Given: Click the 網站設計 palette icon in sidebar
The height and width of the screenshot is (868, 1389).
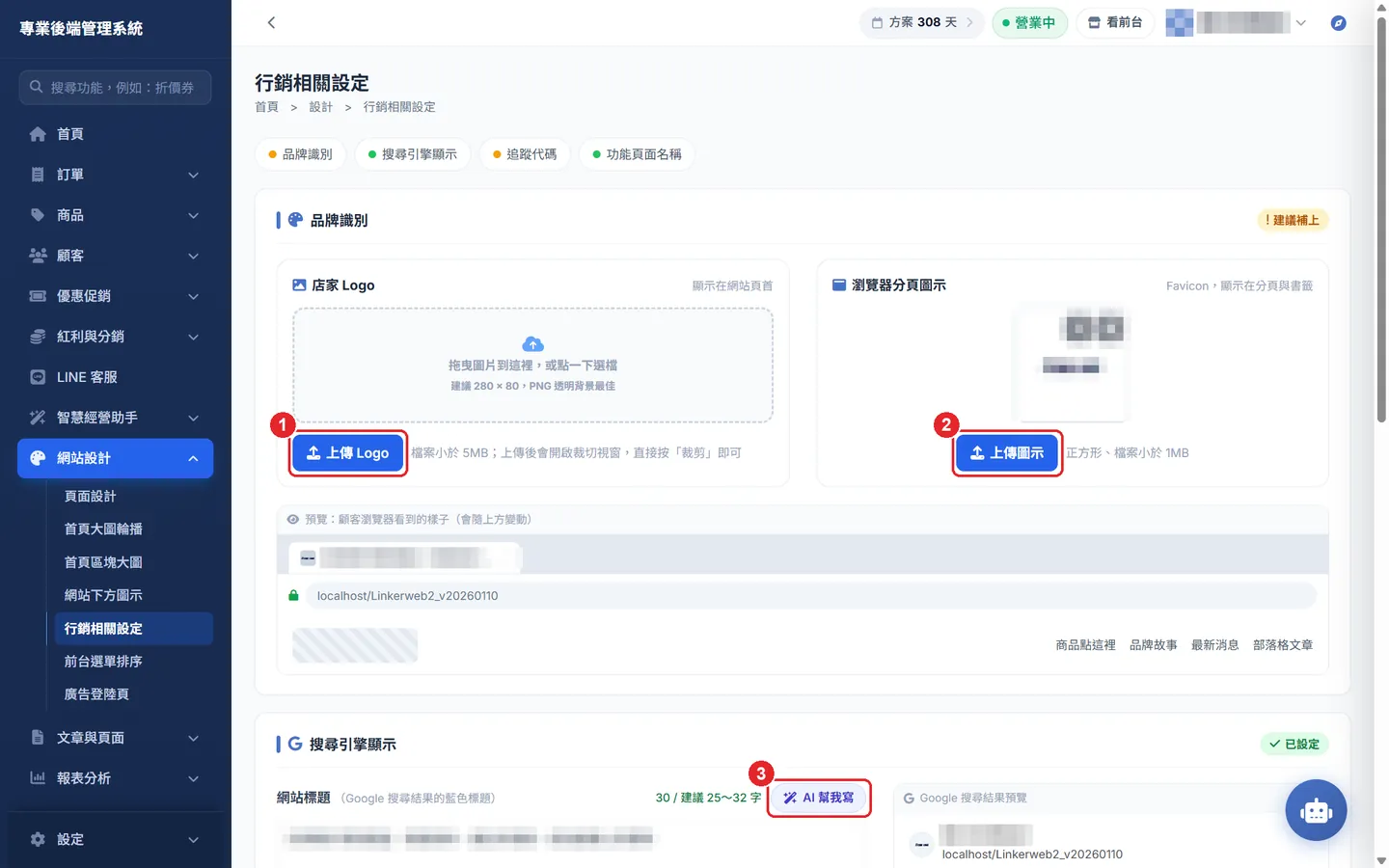Looking at the screenshot, I should (38, 458).
